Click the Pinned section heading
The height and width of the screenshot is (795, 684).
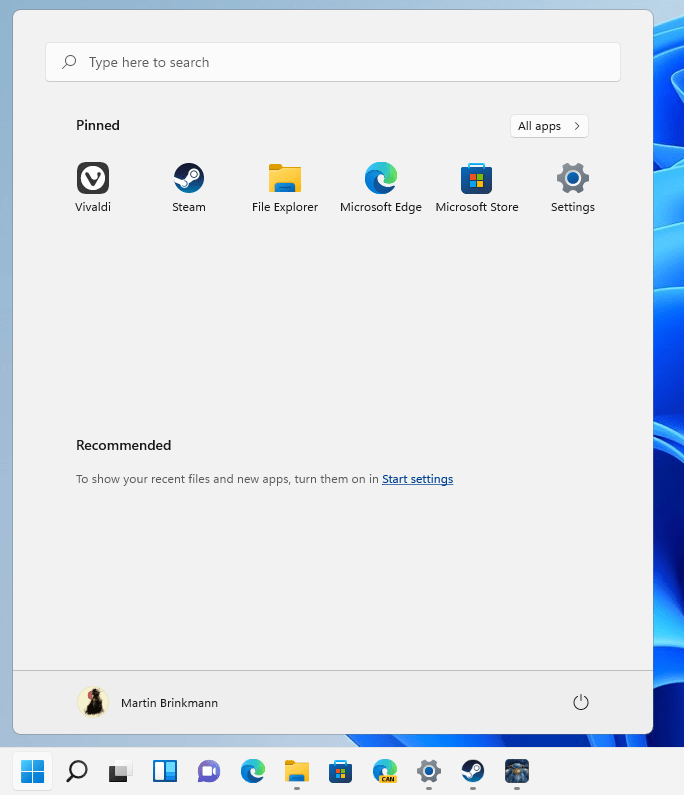click(x=98, y=125)
